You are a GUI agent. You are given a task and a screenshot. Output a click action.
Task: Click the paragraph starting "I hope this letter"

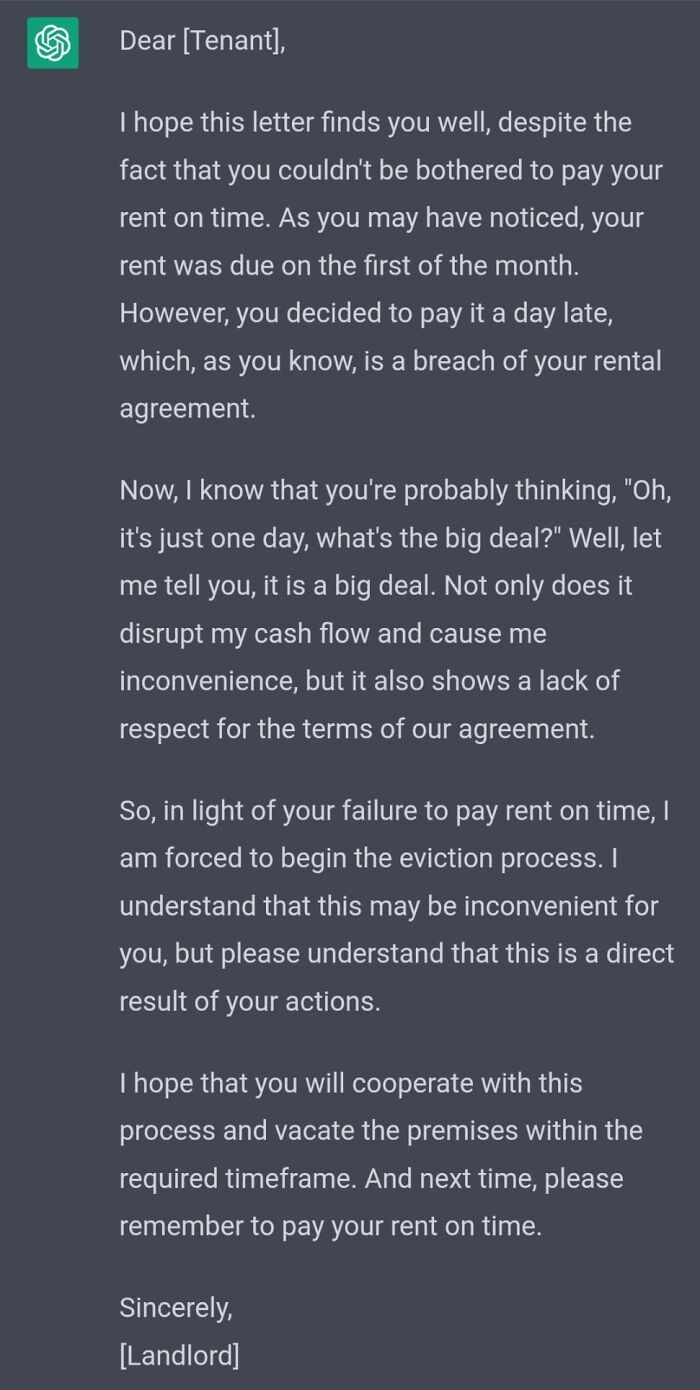pos(390,265)
